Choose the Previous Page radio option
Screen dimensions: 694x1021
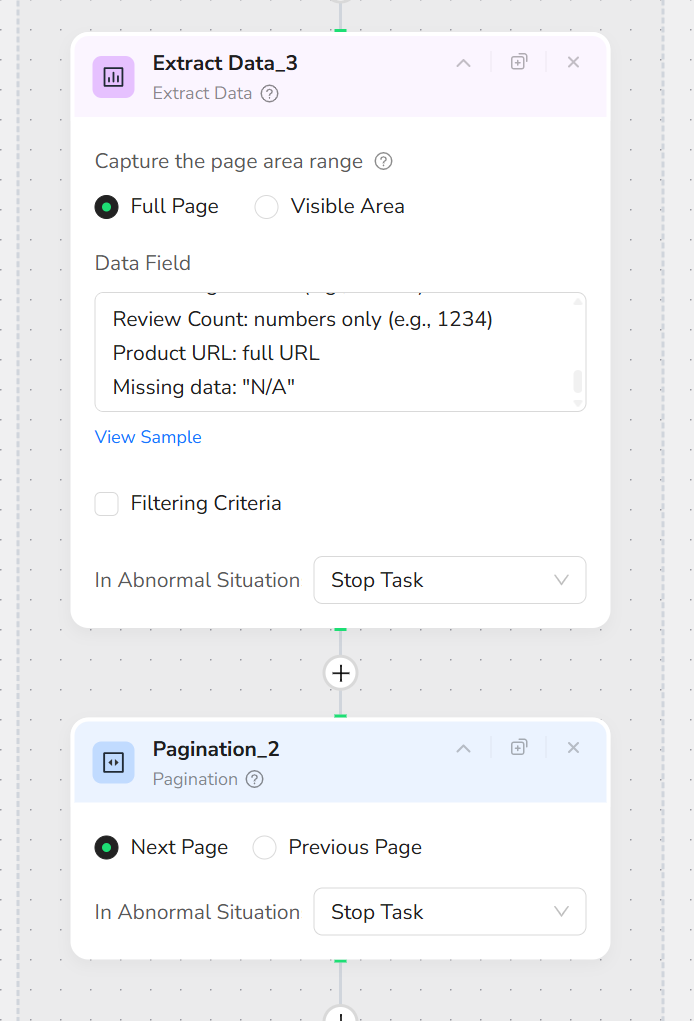coord(265,848)
